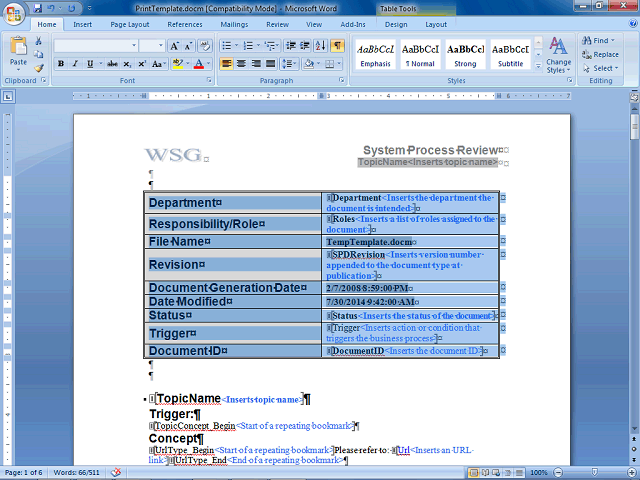Click the zoom slider handle

[x=595, y=472]
